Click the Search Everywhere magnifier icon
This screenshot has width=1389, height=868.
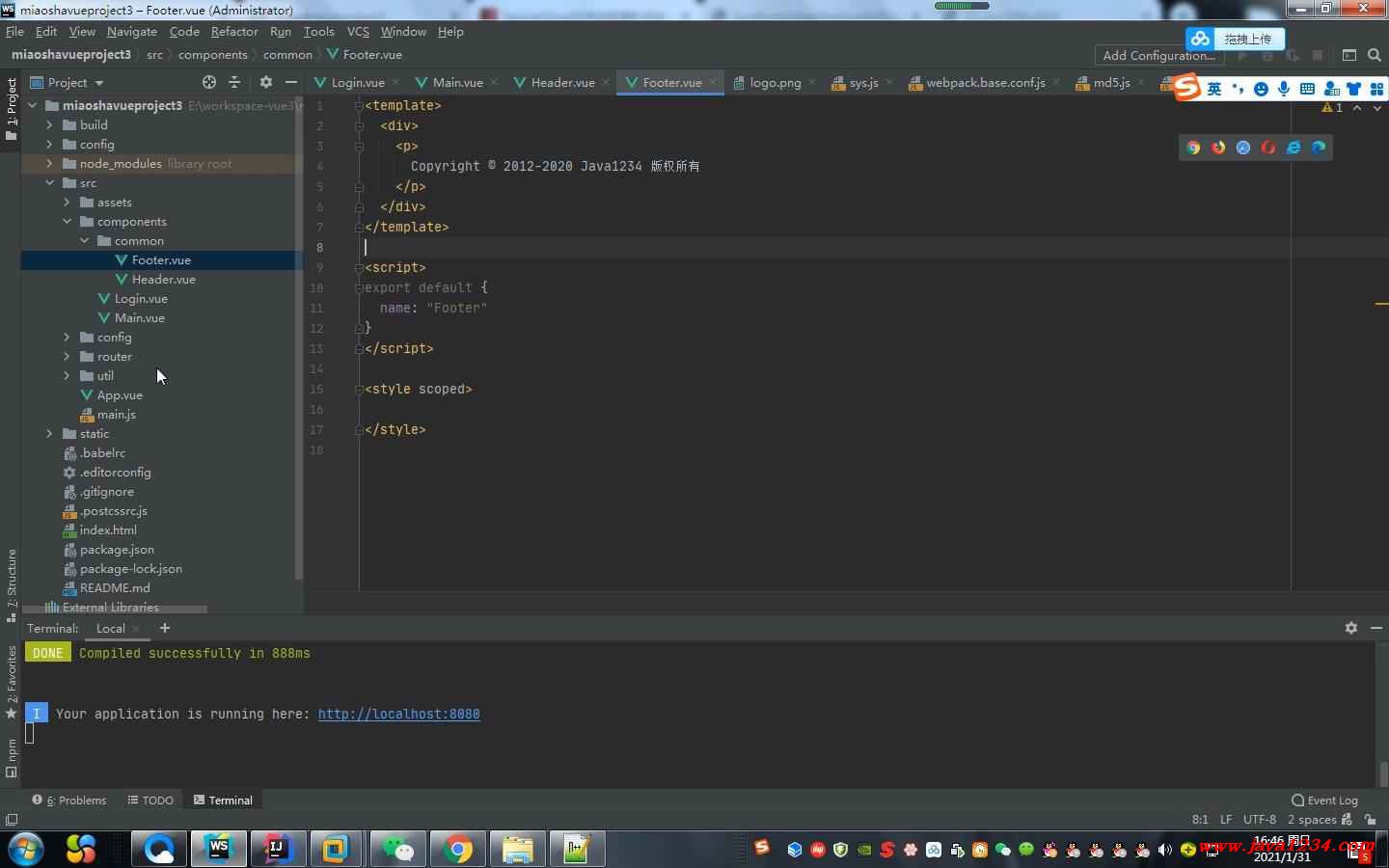pos(1375,55)
